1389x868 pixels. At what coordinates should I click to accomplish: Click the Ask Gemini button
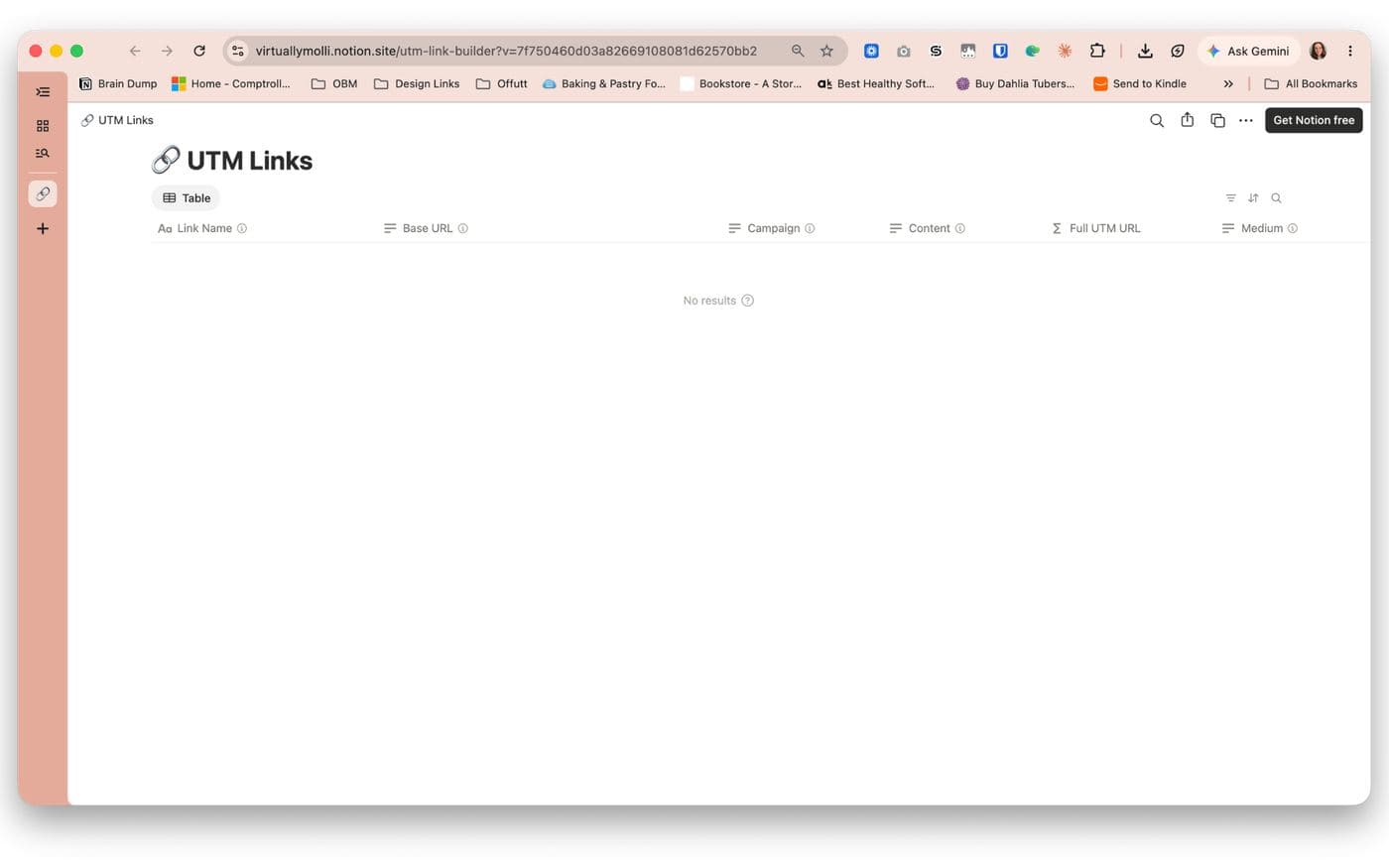(x=1249, y=52)
